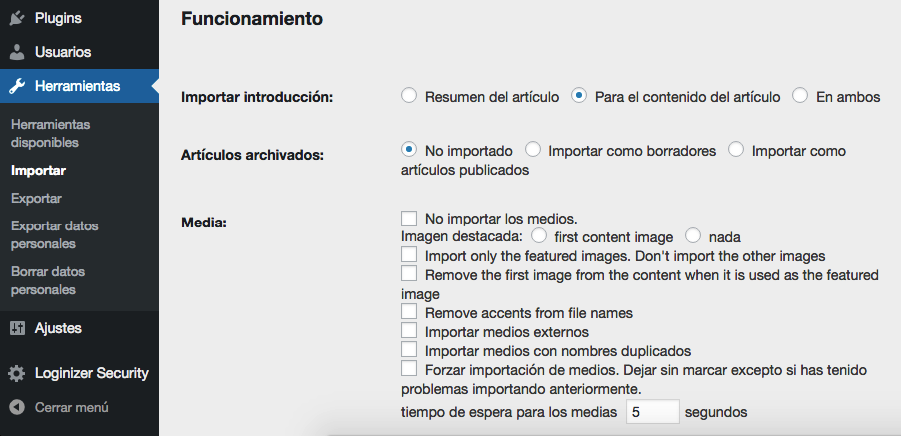
Task: Click the Herramientas wrench icon
Action: point(17,86)
